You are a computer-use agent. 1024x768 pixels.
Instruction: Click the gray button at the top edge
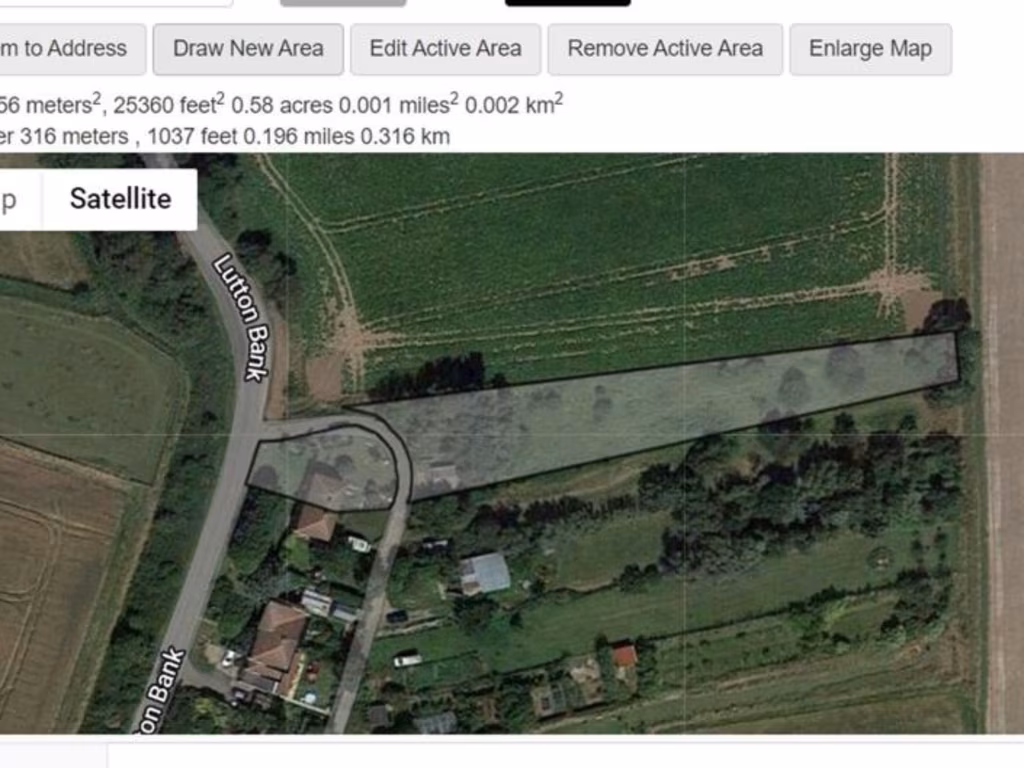coord(343,3)
